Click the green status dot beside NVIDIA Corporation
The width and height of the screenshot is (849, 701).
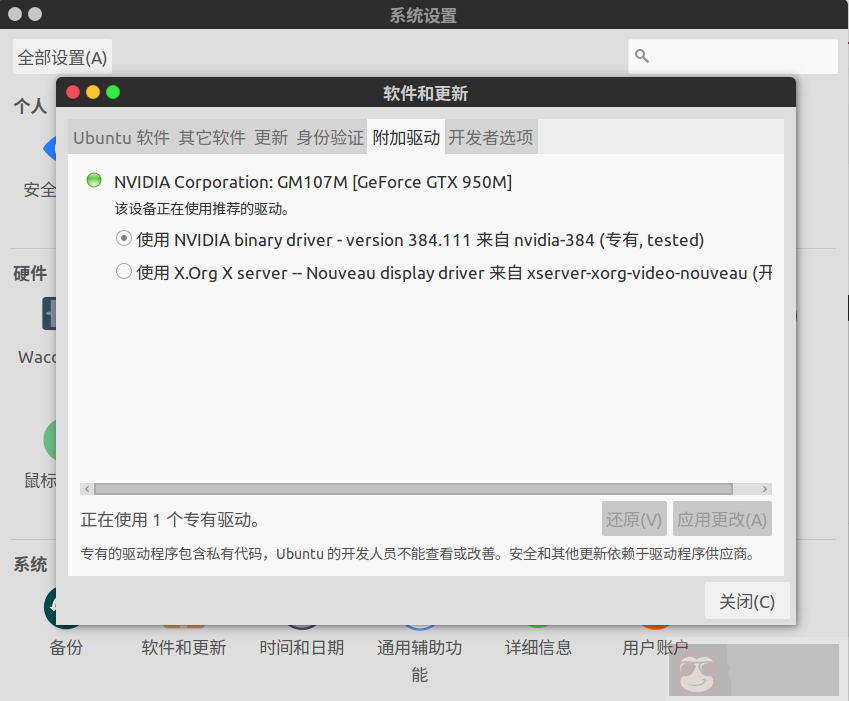pyautogui.click(x=94, y=180)
